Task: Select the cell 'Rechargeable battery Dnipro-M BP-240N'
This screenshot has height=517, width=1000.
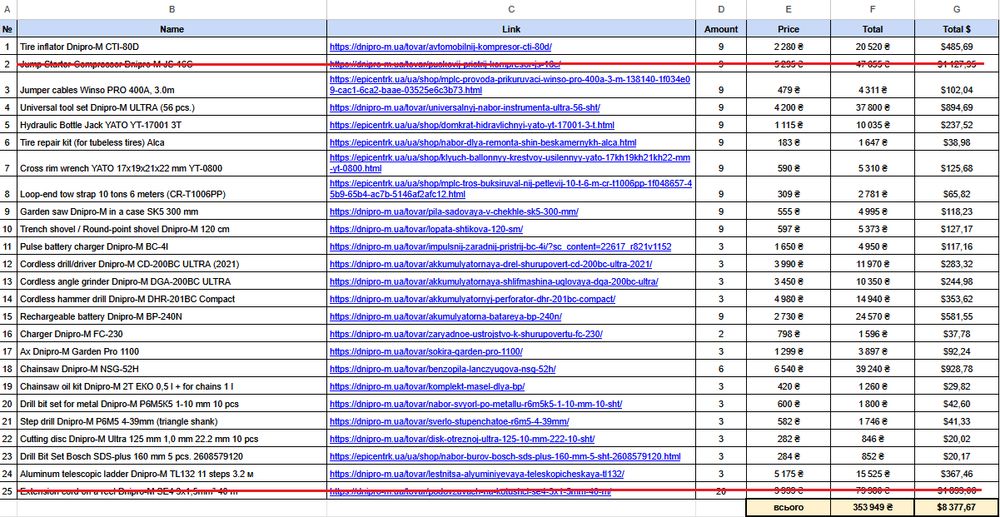Action: point(172,316)
